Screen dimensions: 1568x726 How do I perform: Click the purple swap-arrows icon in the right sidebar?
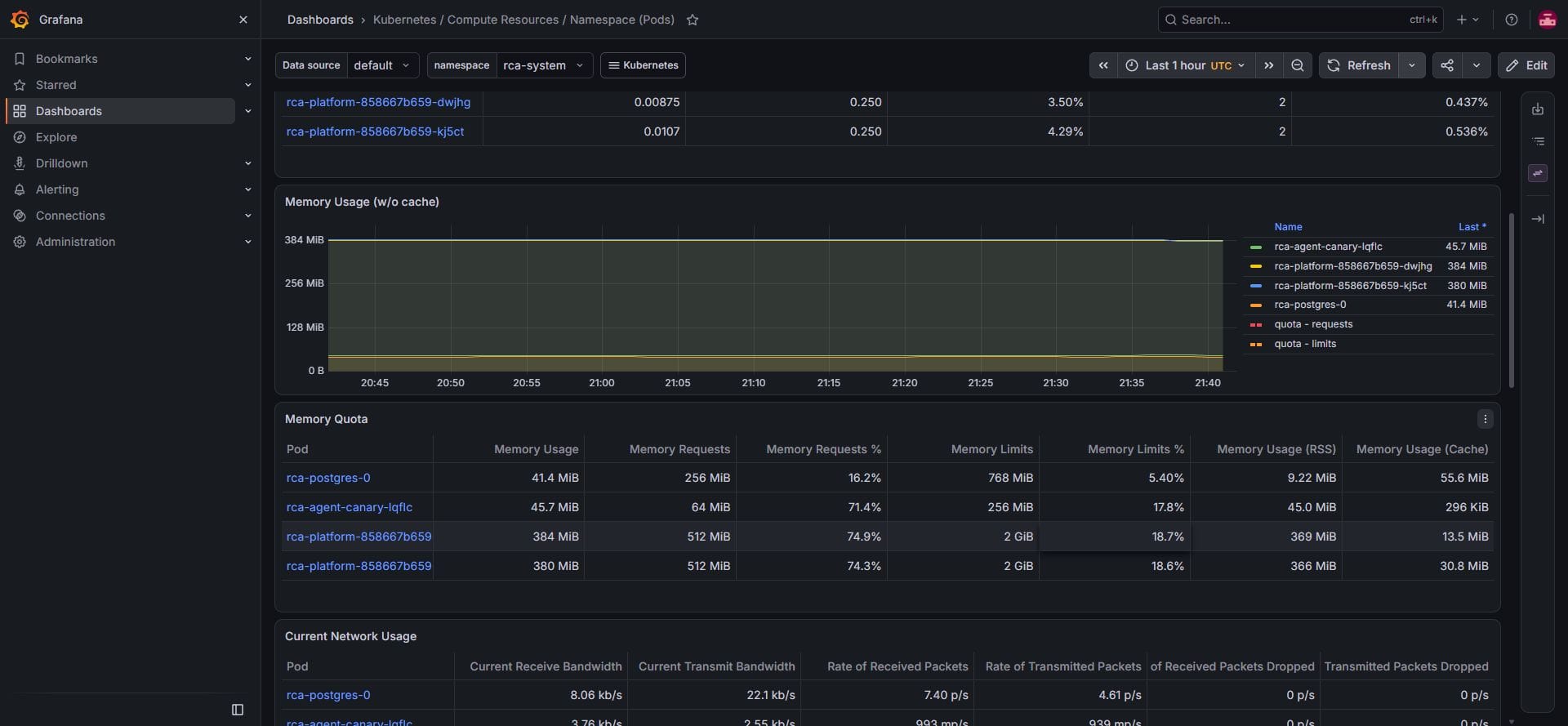(x=1538, y=173)
